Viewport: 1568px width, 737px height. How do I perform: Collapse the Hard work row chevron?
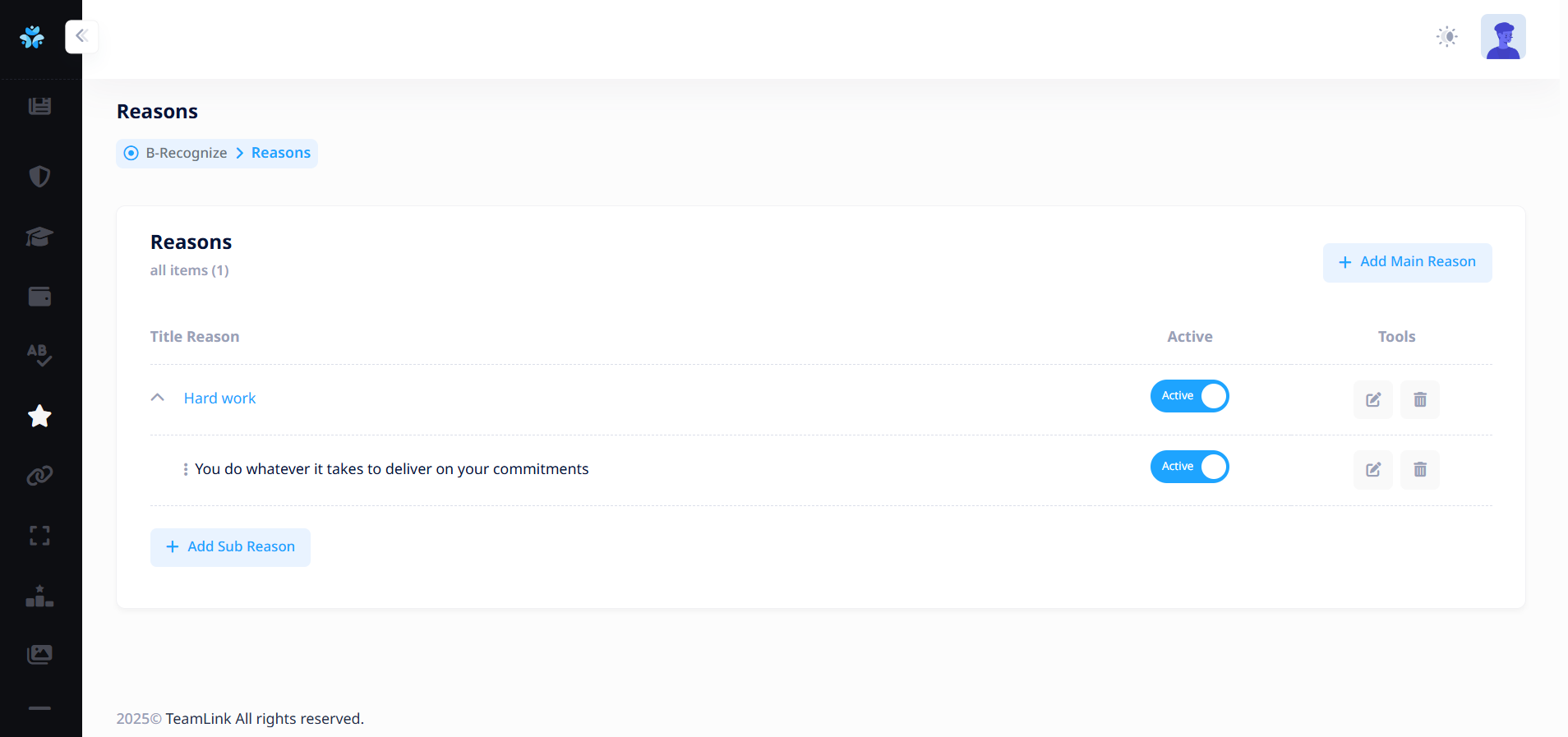pyautogui.click(x=158, y=398)
